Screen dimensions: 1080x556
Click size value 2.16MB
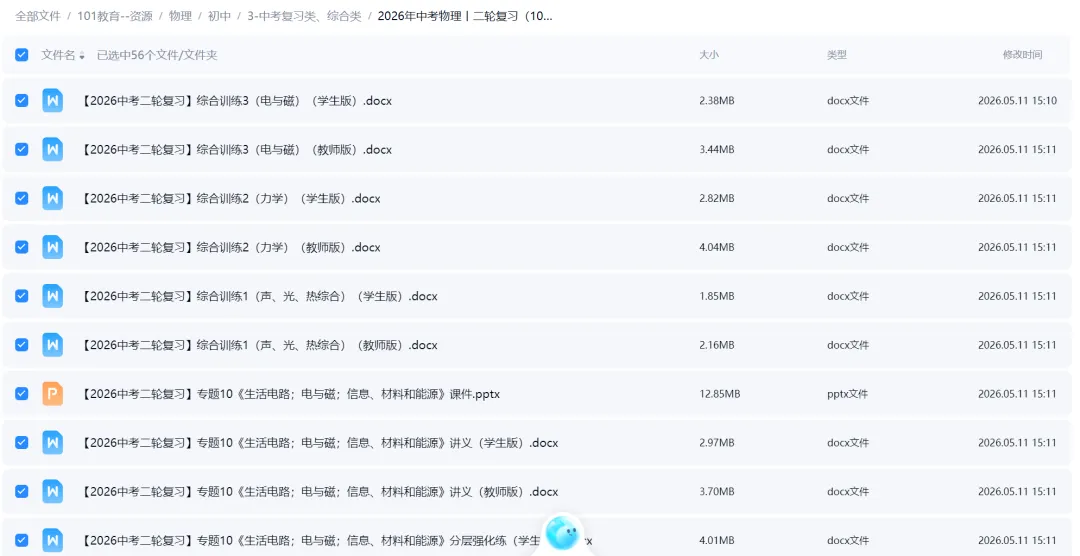click(717, 345)
